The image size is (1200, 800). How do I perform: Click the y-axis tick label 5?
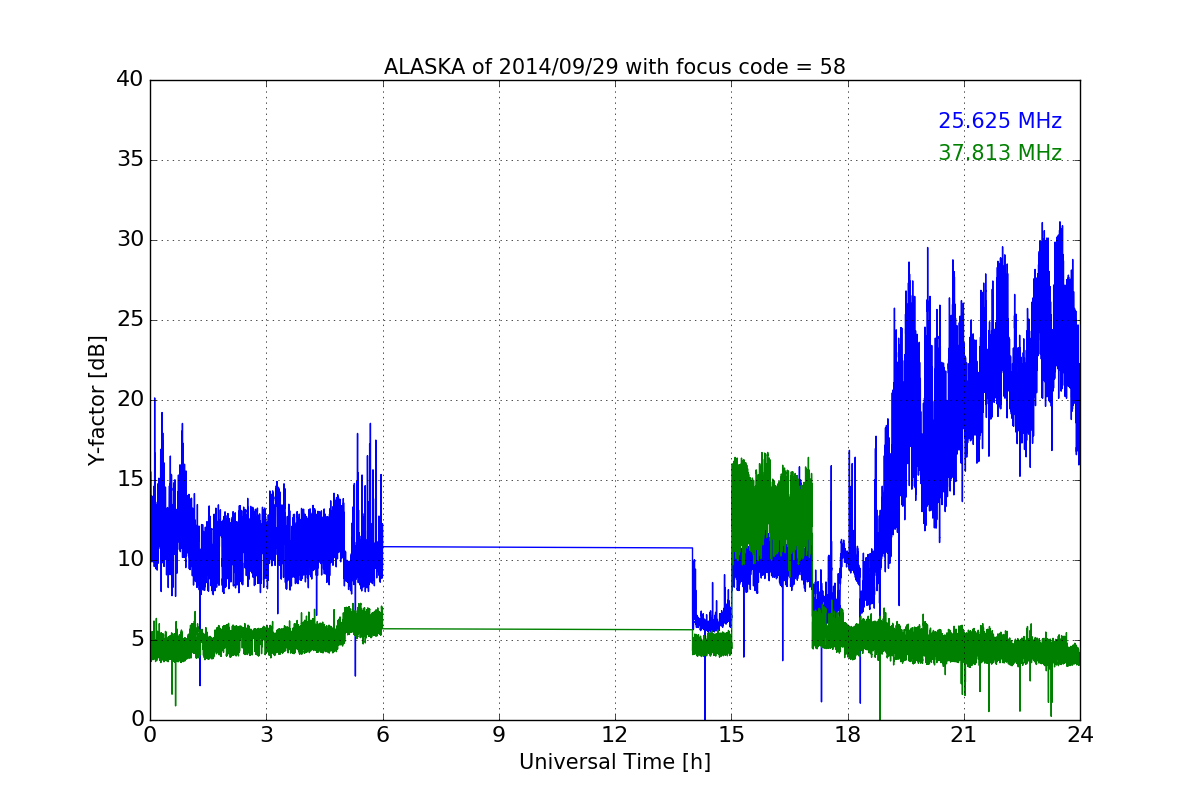click(137, 640)
